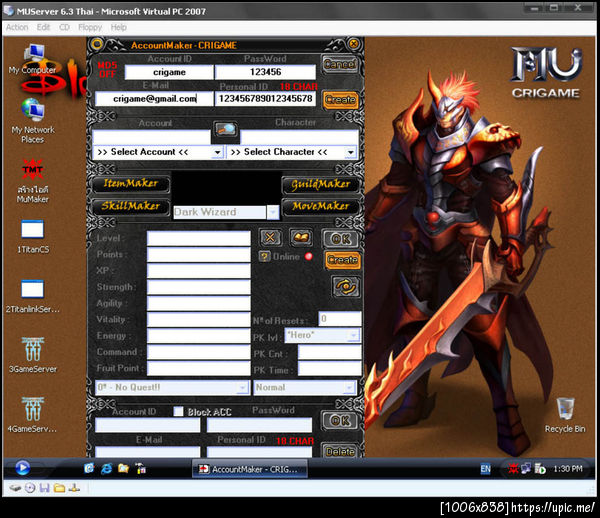This screenshot has width=600, height=518.
Task: Open MoveMaker
Action: pos(321,206)
